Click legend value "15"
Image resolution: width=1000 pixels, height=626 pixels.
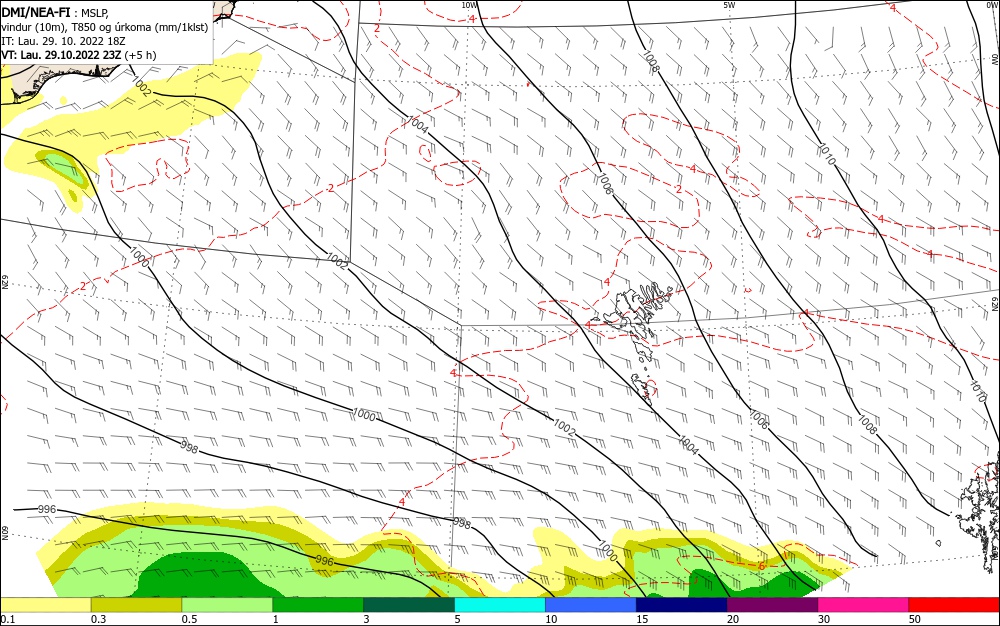(x=642, y=619)
